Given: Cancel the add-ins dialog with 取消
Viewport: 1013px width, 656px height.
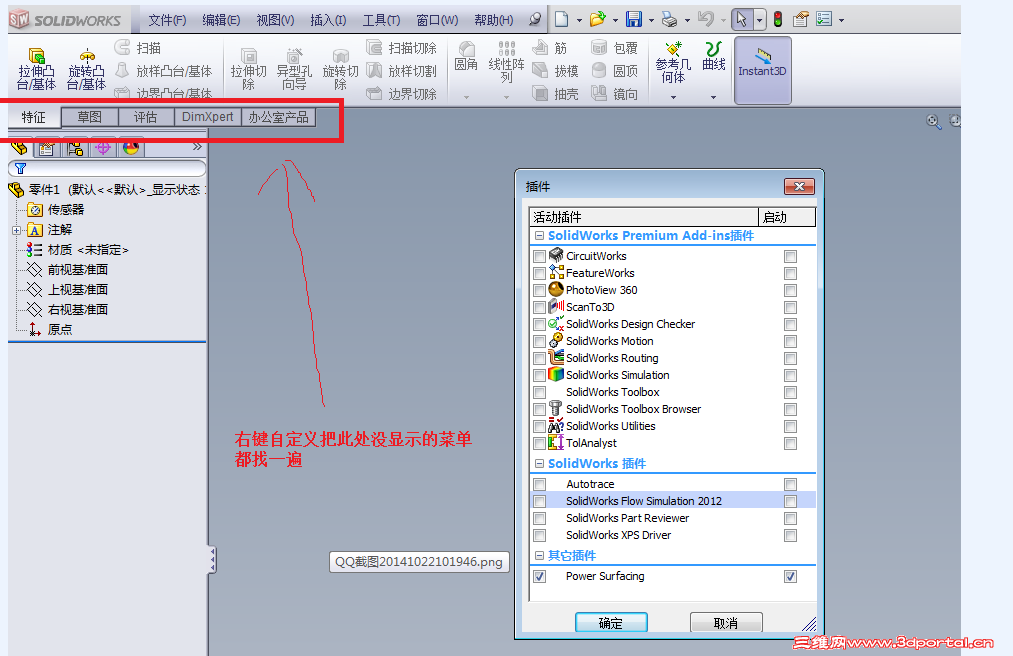Looking at the screenshot, I should (x=726, y=623).
